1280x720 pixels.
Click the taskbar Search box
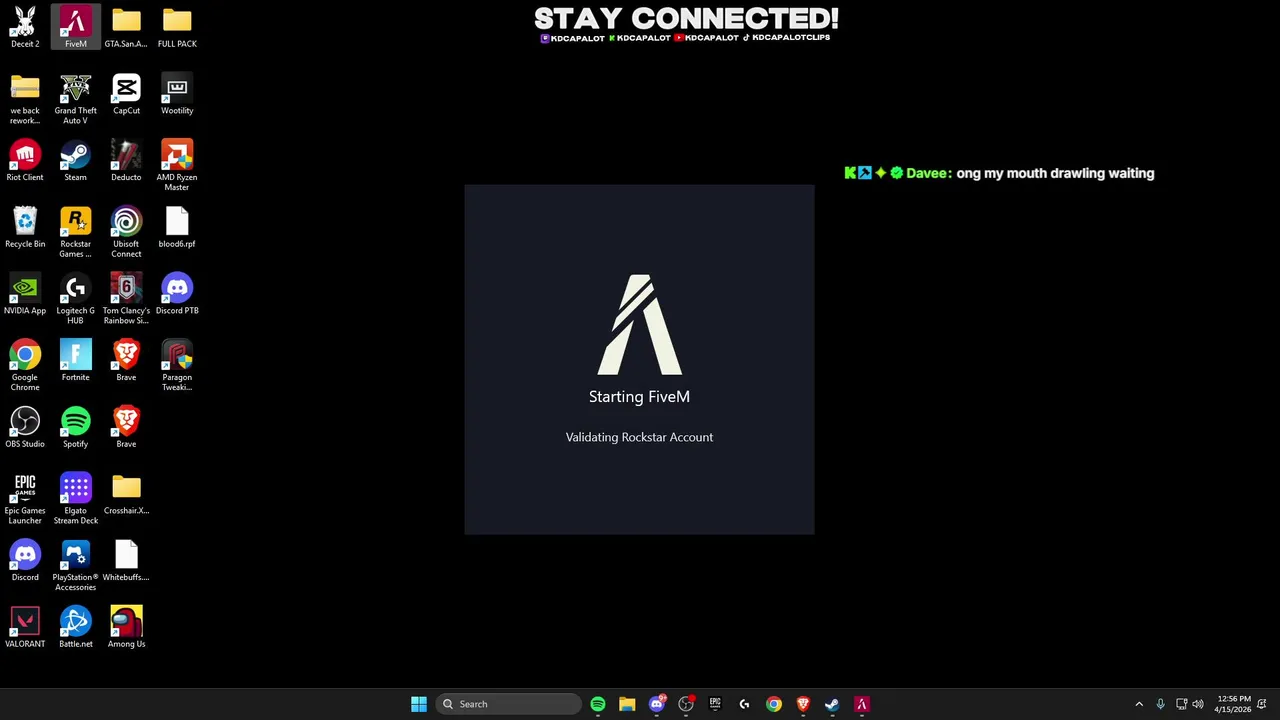509,704
